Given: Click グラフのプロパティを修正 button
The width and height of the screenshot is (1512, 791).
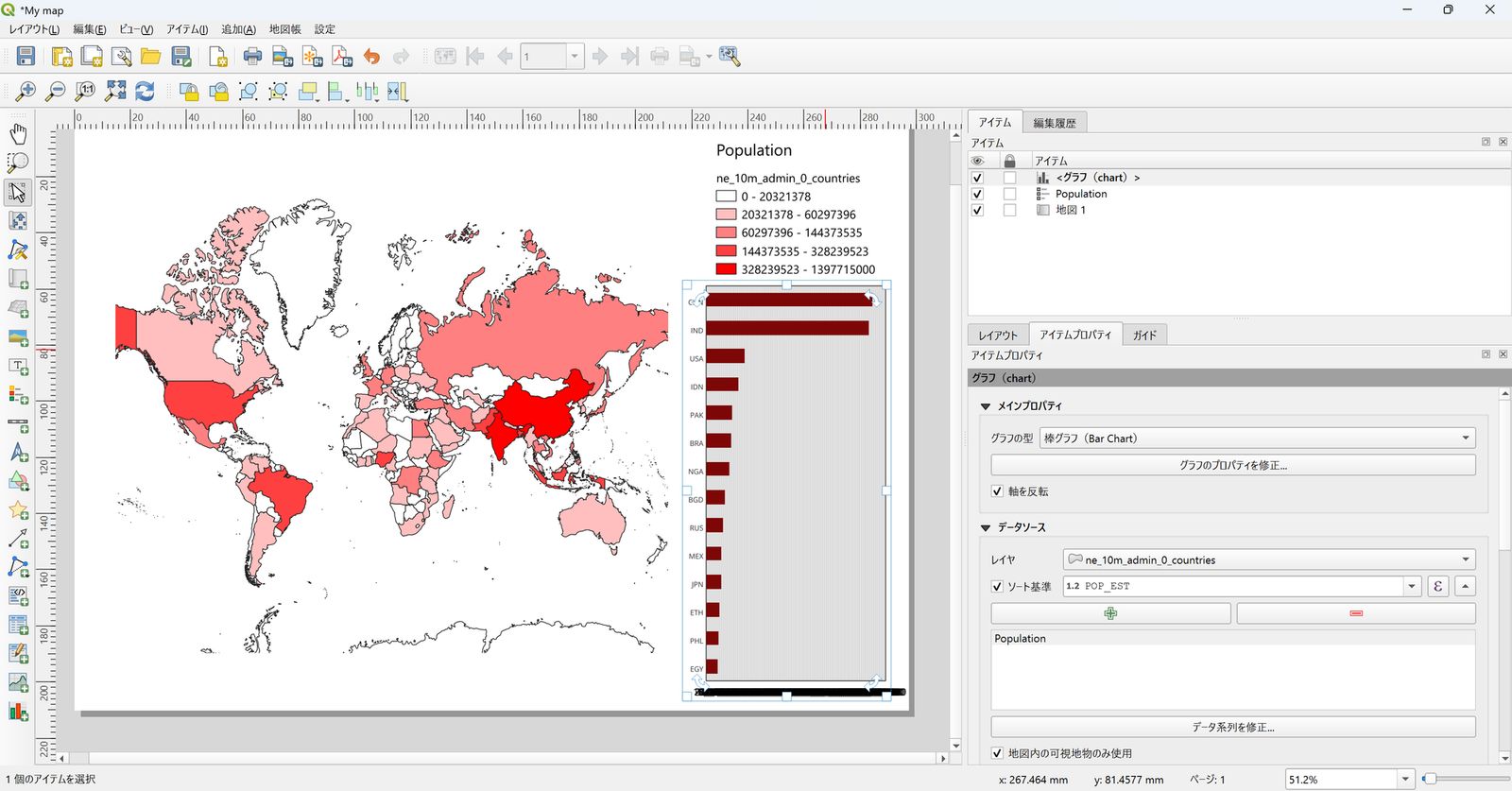Looking at the screenshot, I should [x=1233, y=465].
